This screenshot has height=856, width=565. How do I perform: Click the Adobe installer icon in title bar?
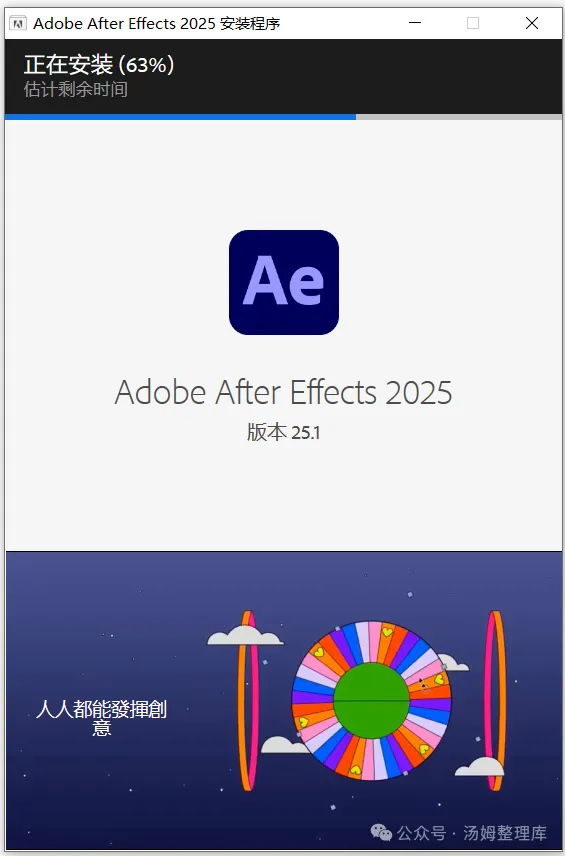coord(18,23)
